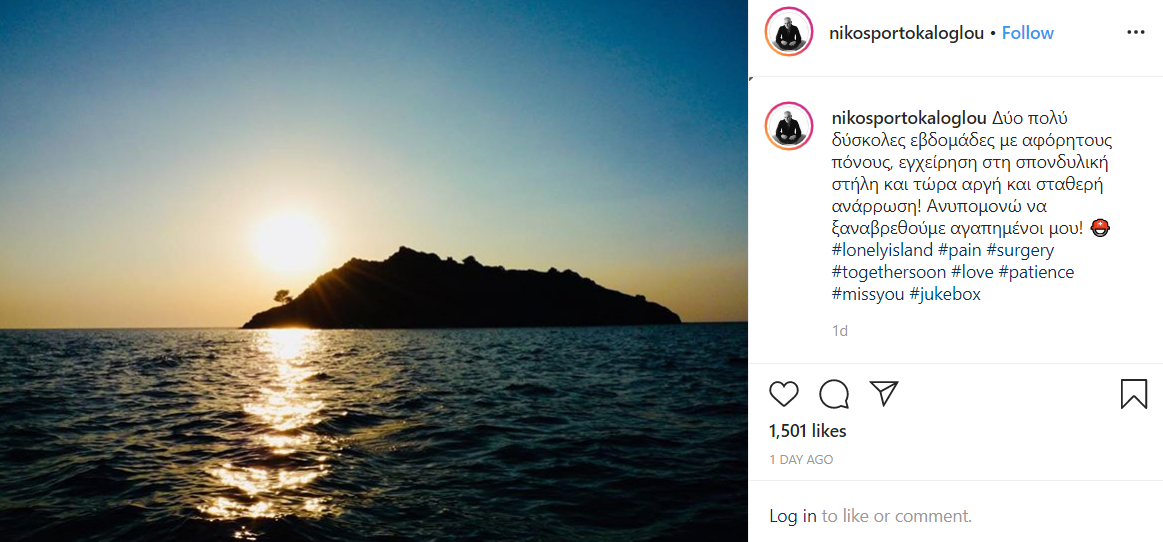This screenshot has height=542, width=1163.
Task: Save the post with bookmark icon
Action: pyautogui.click(x=1133, y=394)
